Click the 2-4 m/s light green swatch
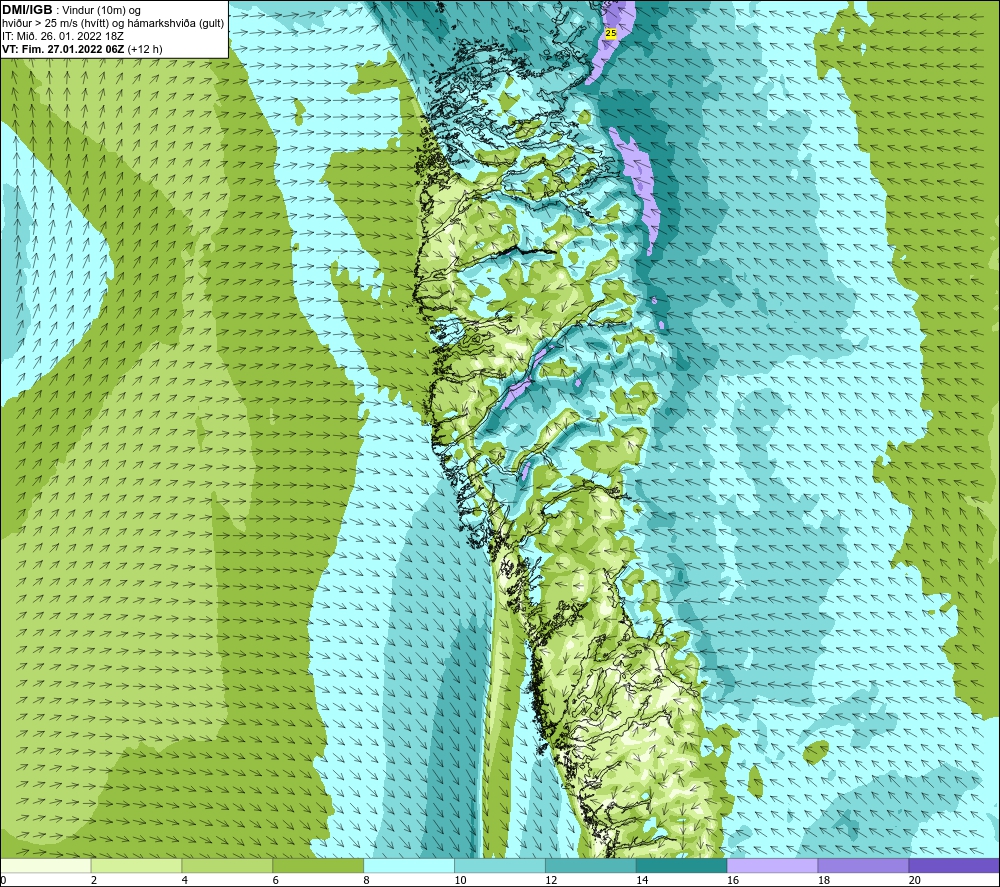Viewport: 1000px width, 887px height. tap(136, 865)
